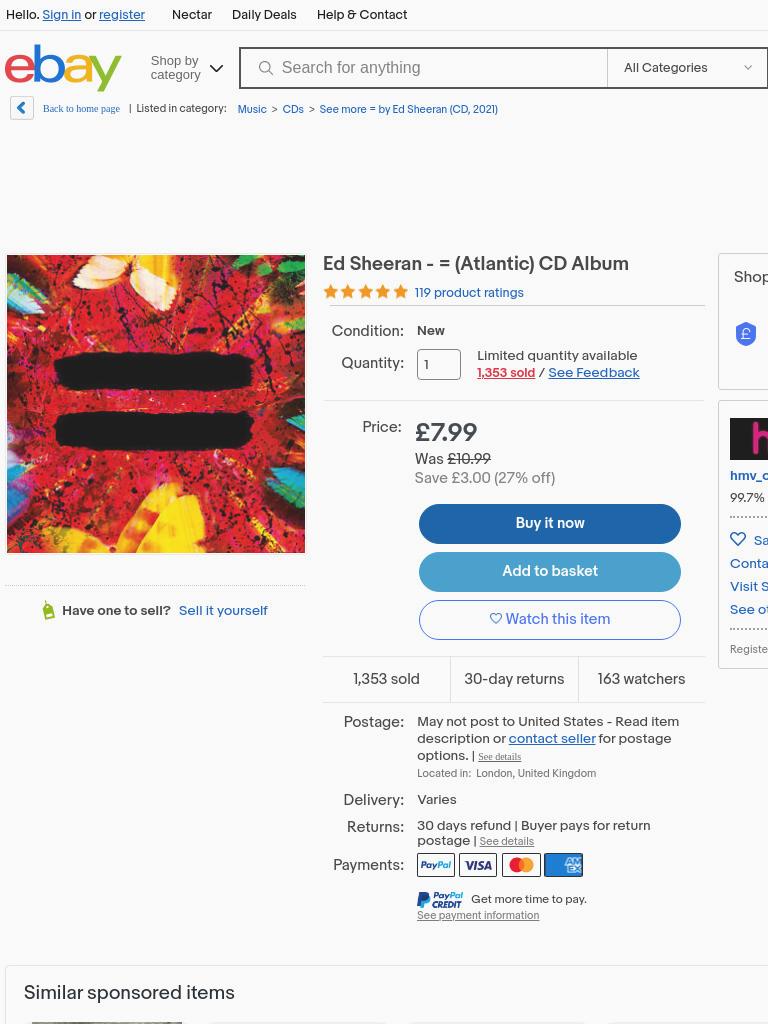Click the Ed Sheeran album cover image
The image size is (768, 1024).
(155, 404)
